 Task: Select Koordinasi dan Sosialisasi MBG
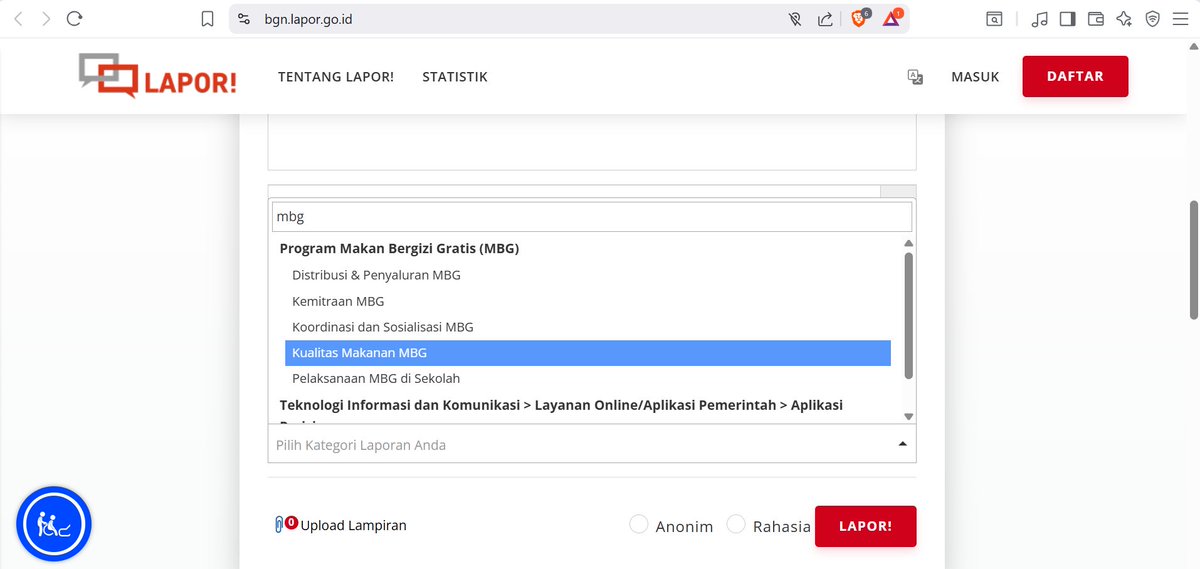pyautogui.click(x=588, y=327)
